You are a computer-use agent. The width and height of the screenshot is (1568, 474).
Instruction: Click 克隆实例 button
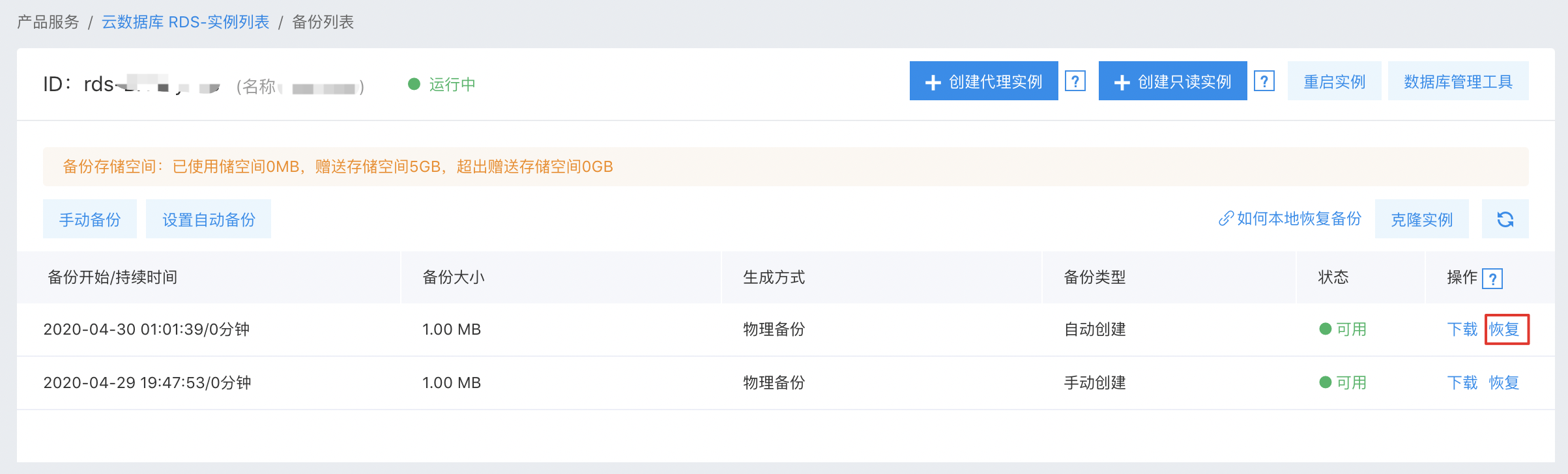coord(1422,219)
